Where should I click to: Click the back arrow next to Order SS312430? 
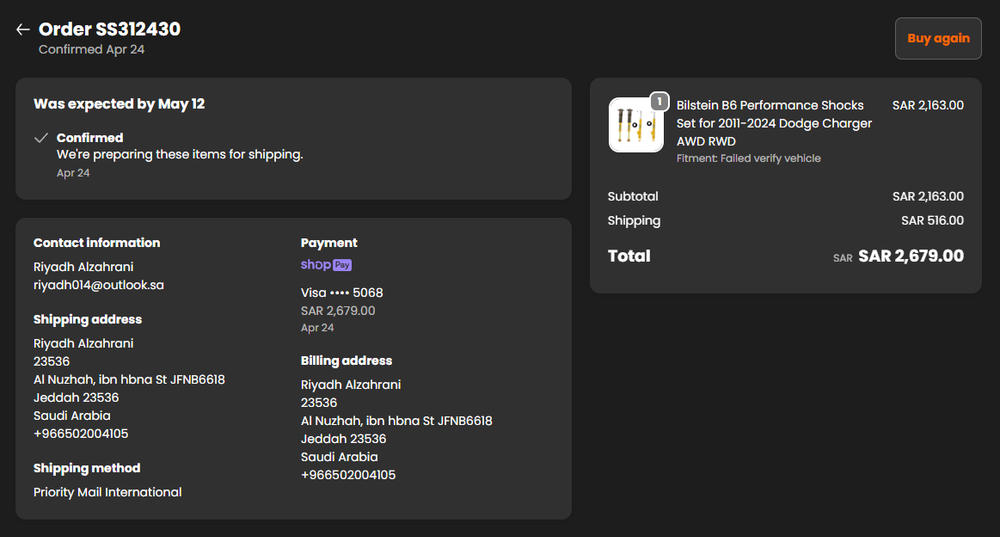click(23, 29)
